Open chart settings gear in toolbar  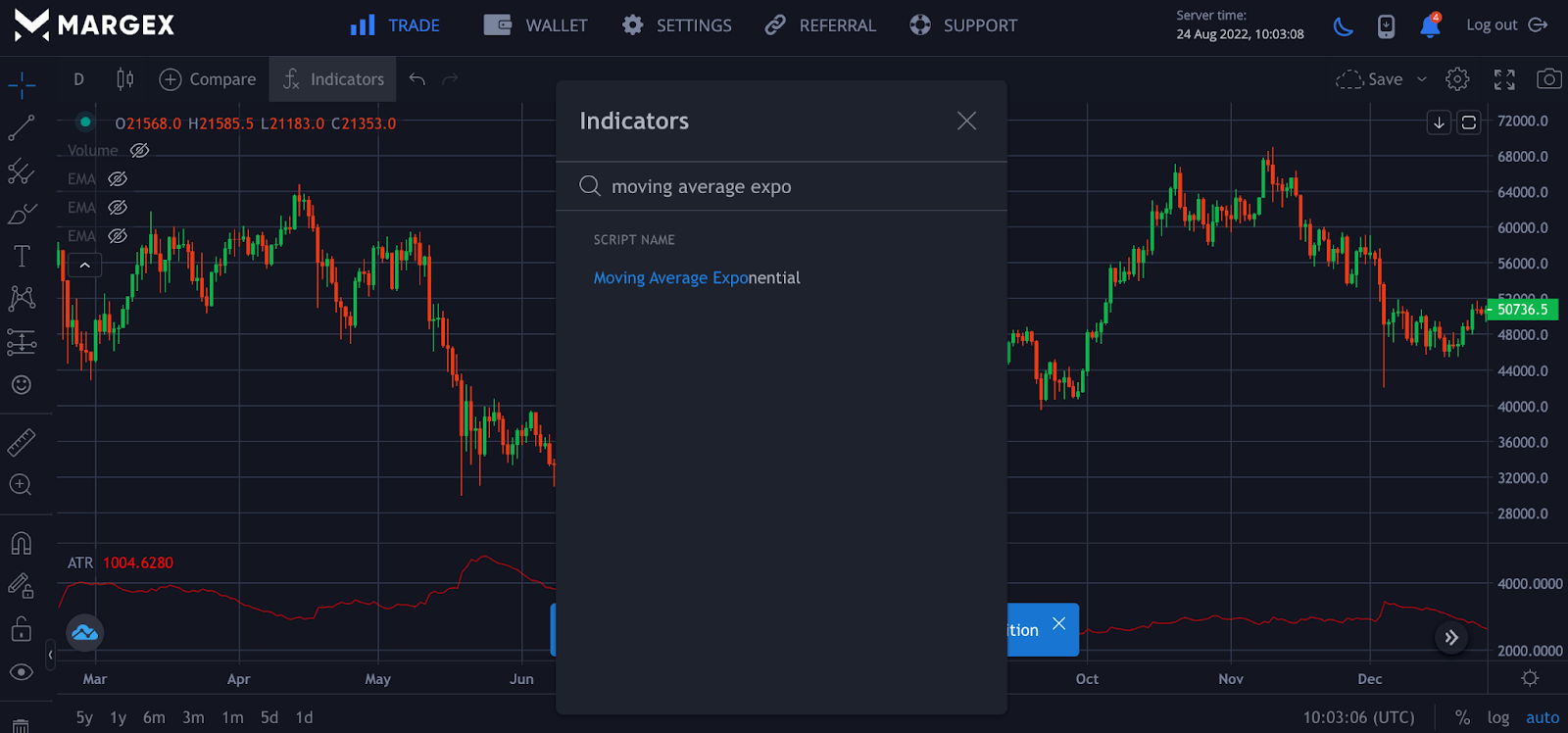click(1457, 79)
